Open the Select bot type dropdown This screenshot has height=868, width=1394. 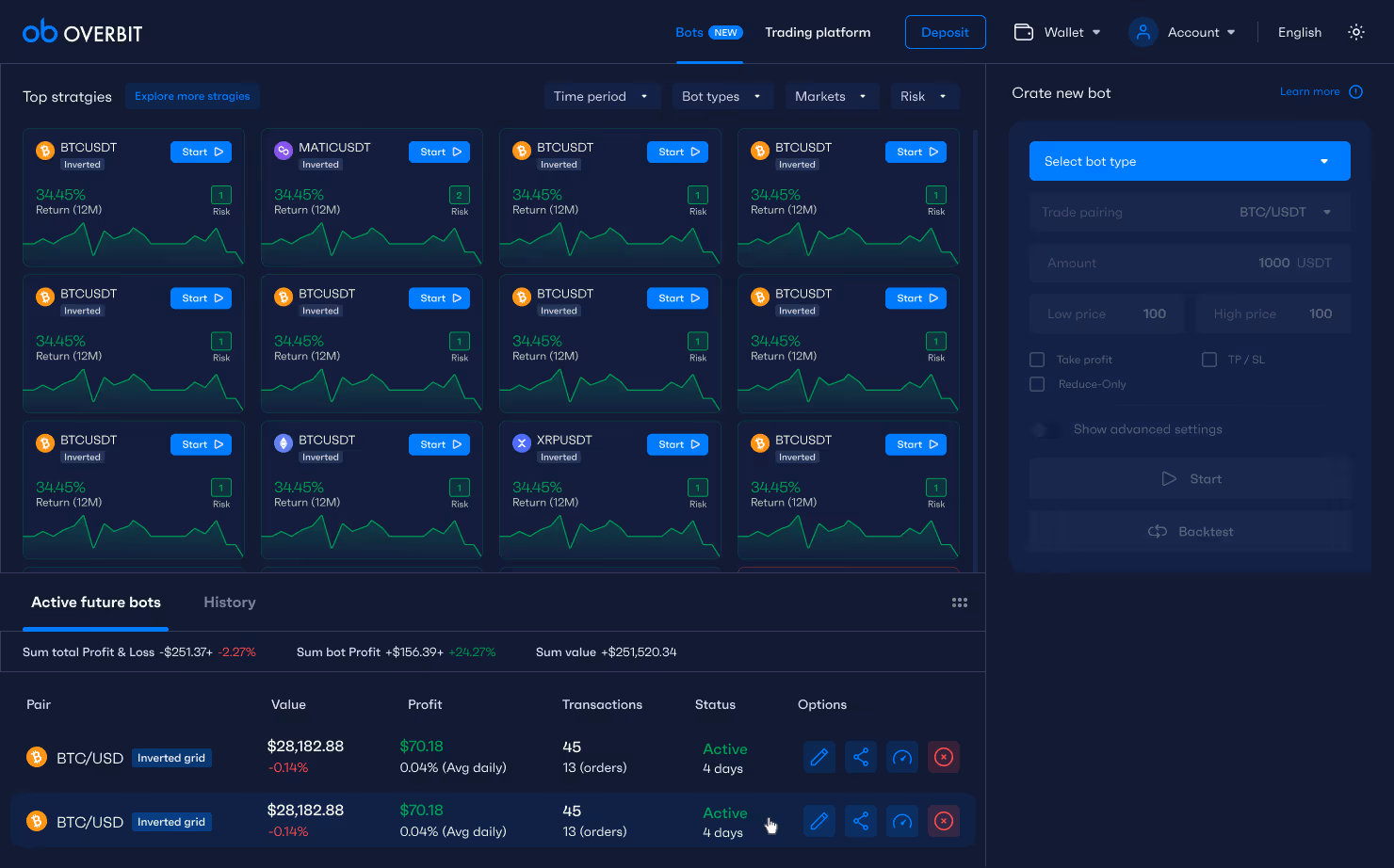click(x=1190, y=161)
